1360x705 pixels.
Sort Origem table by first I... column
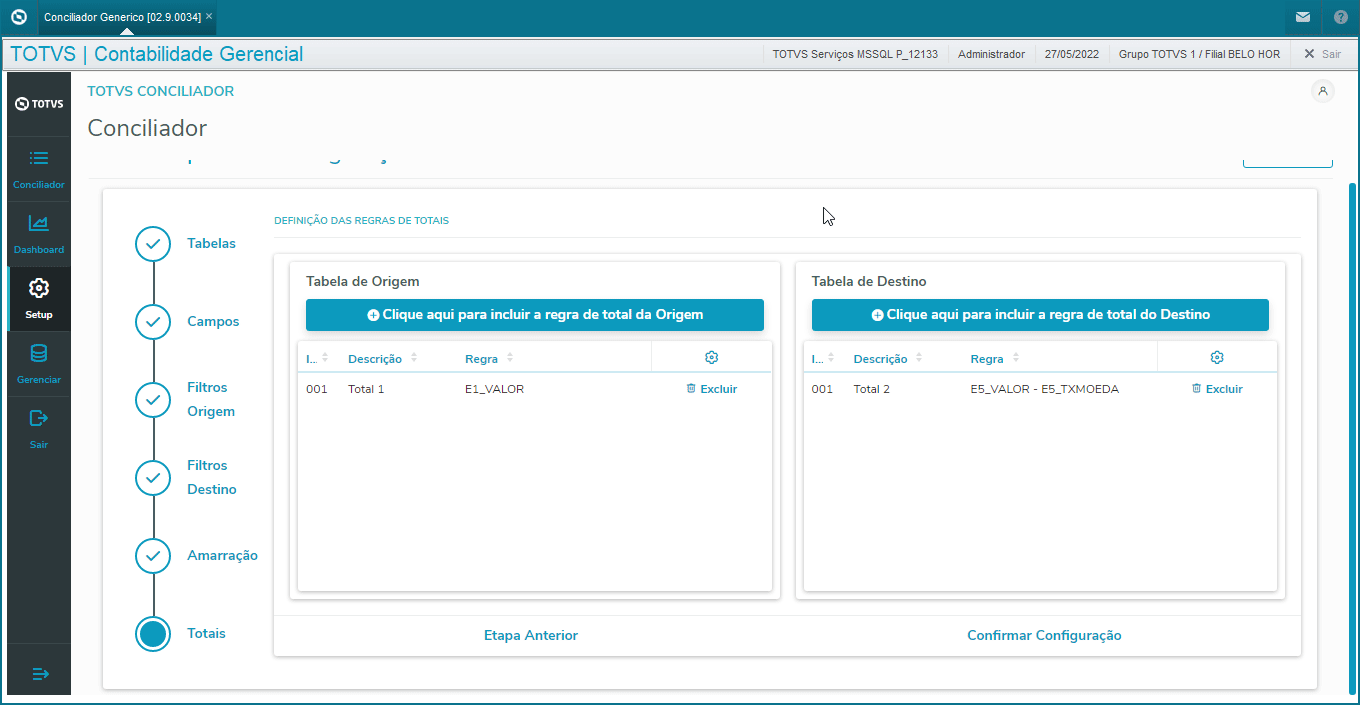pyautogui.click(x=325, y=358)
